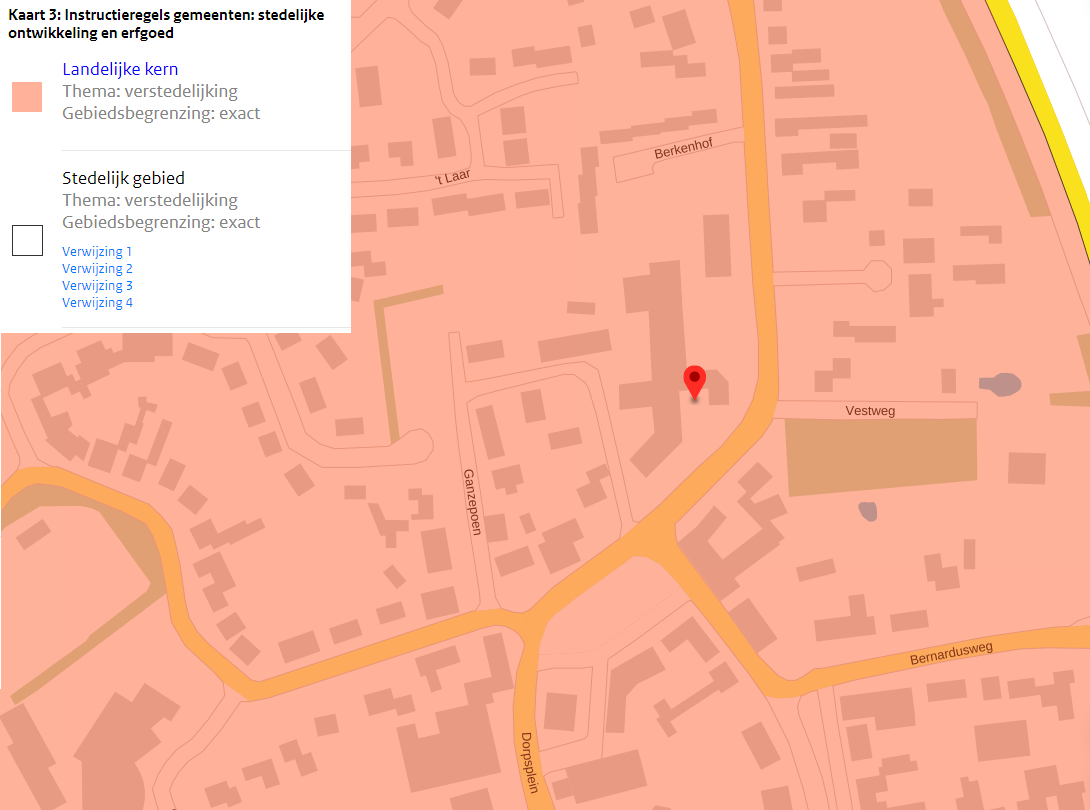The height and width of the screenshot is (810, 1090).
Task: Click the white Stedelijk gebied legend swatch
Action: click(x=27, y=240)
